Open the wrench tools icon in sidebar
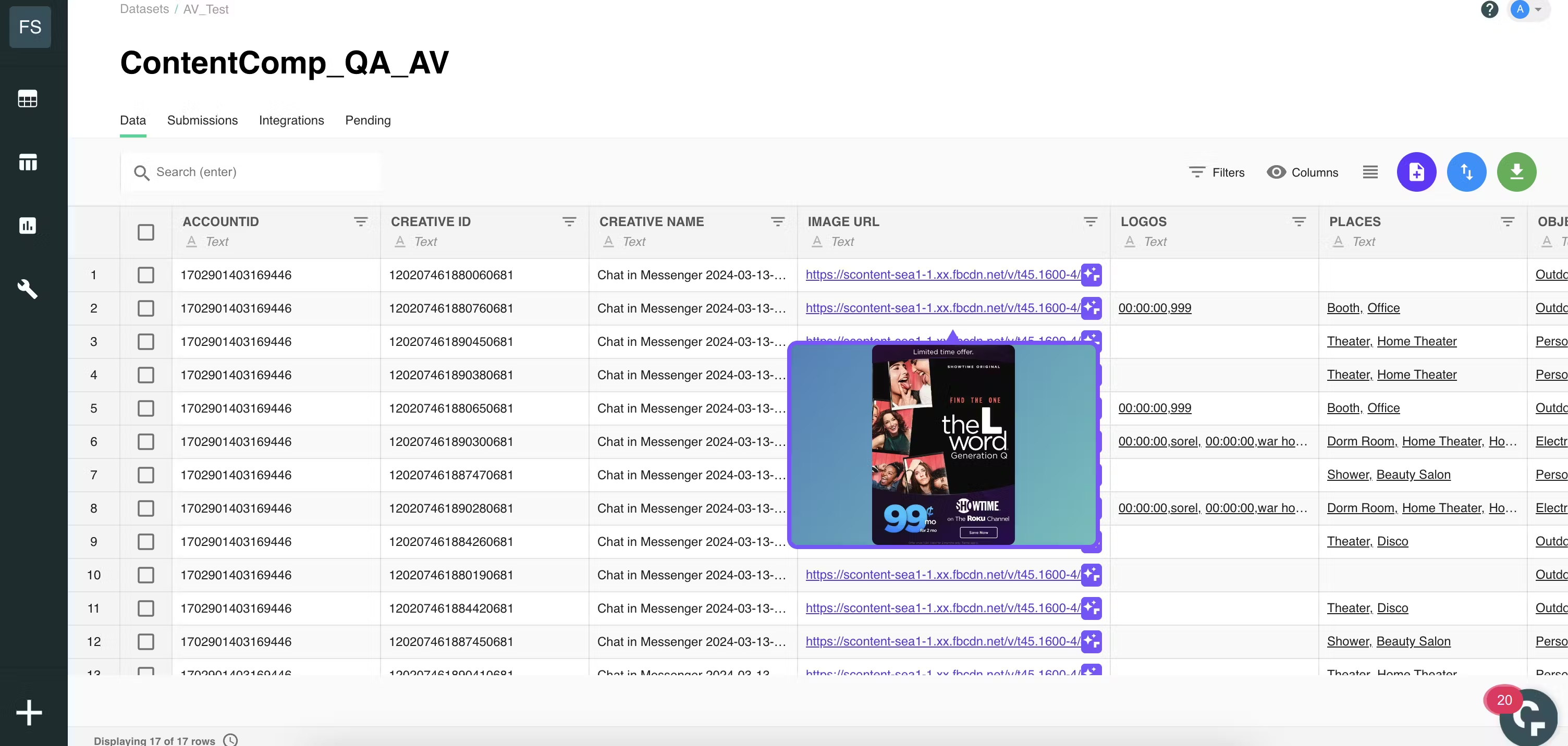The image size is (1568, 746). [x=28, y=289]
